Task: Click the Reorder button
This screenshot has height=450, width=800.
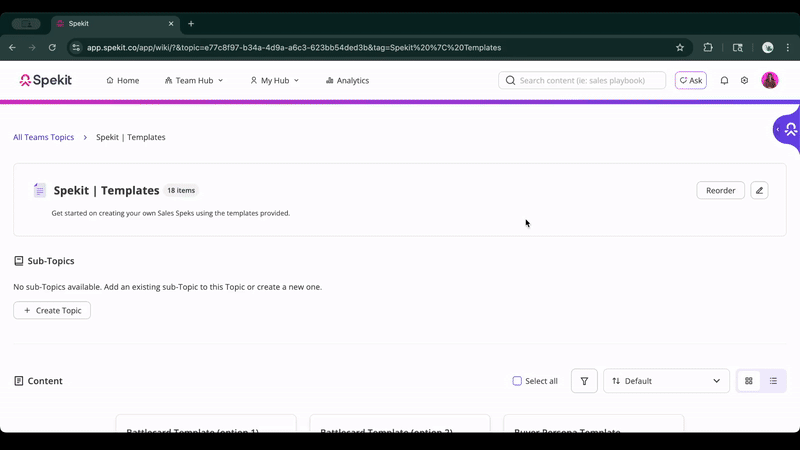Action: point(720,190)
